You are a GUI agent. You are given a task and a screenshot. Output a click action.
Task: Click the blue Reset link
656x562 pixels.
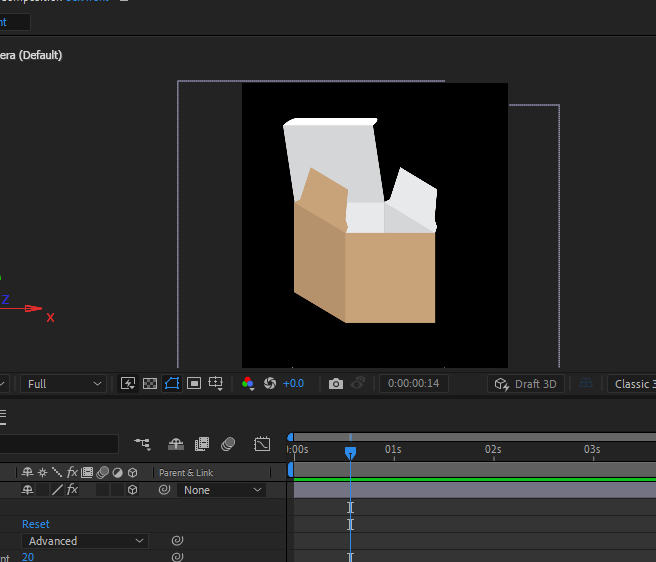pyautogui.click(x=36, y=524)
